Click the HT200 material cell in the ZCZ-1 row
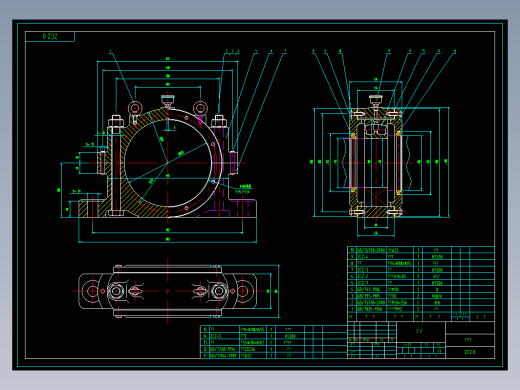 437,283
